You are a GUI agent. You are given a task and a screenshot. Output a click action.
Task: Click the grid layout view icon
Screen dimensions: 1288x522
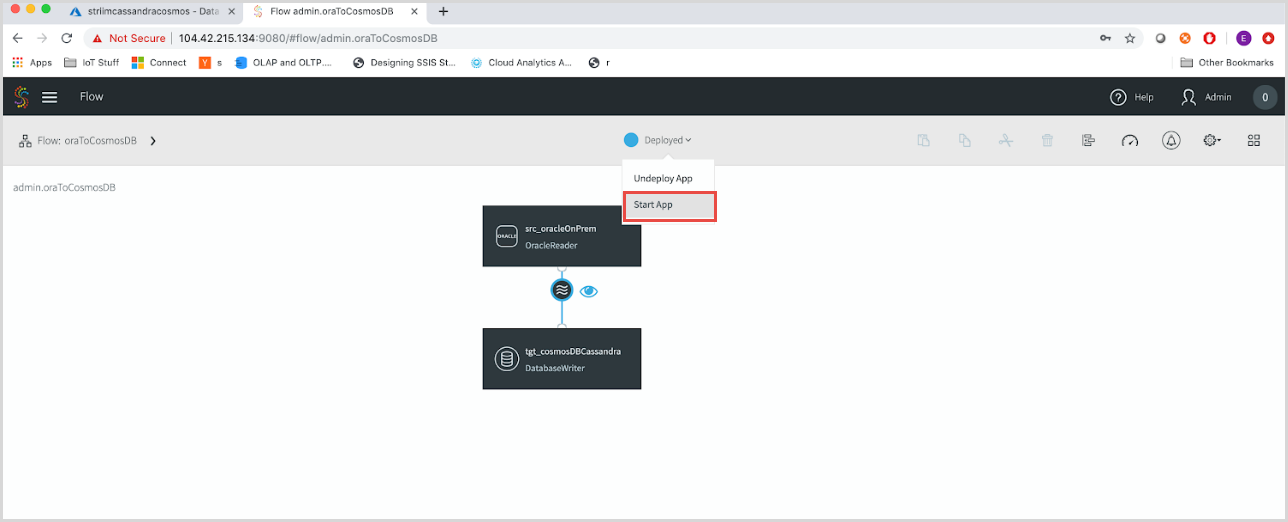[1253, 140]
